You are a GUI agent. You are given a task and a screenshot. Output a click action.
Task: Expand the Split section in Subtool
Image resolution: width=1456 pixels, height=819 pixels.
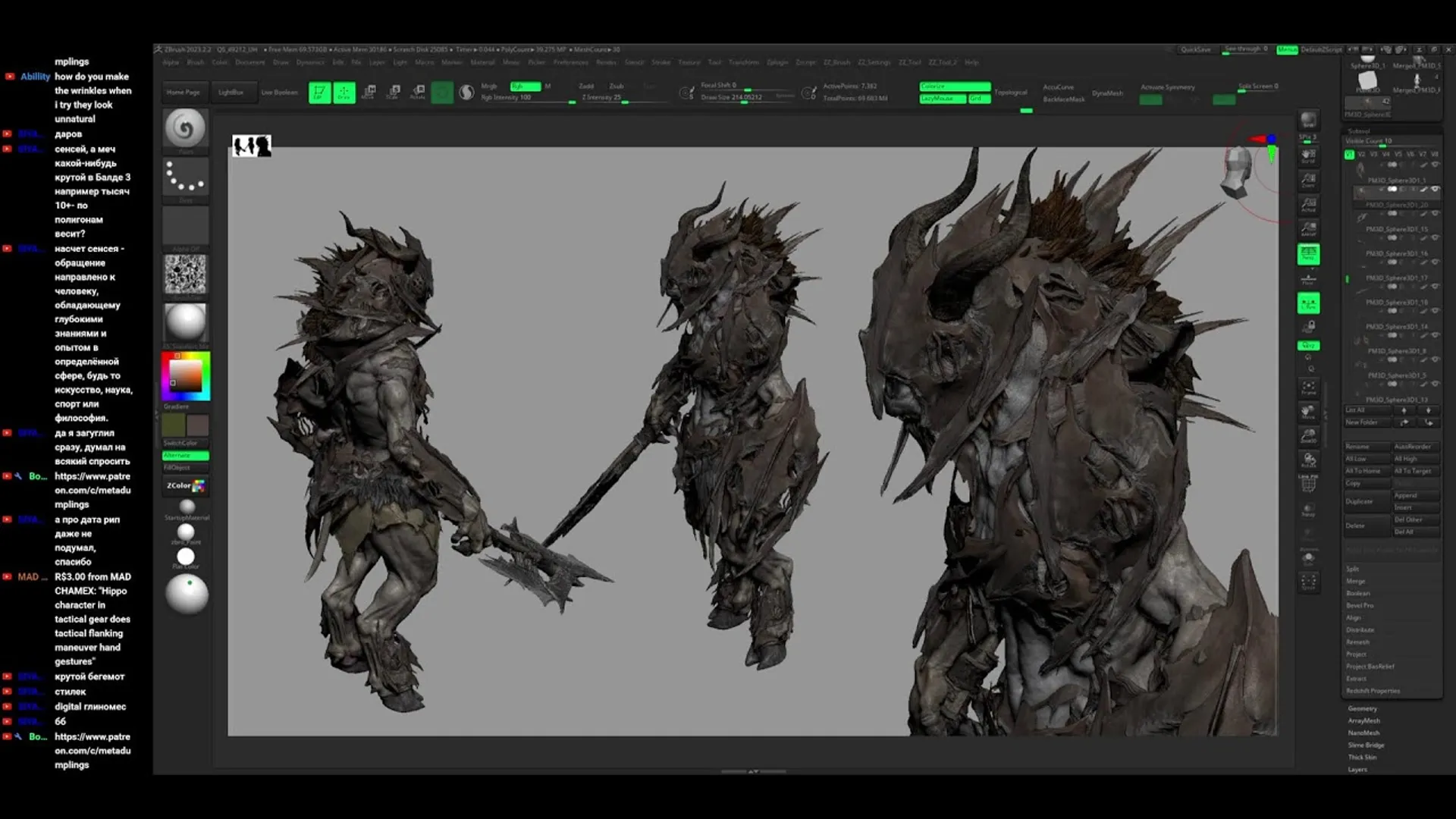pyautogui.click(x=1353, y=569)
